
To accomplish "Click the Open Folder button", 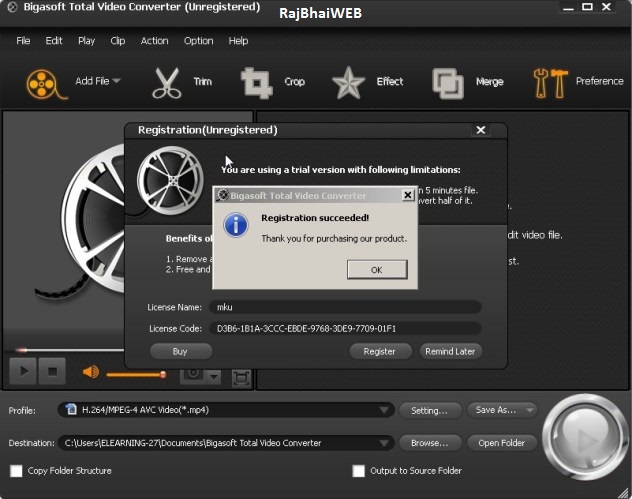I will 501,443.
